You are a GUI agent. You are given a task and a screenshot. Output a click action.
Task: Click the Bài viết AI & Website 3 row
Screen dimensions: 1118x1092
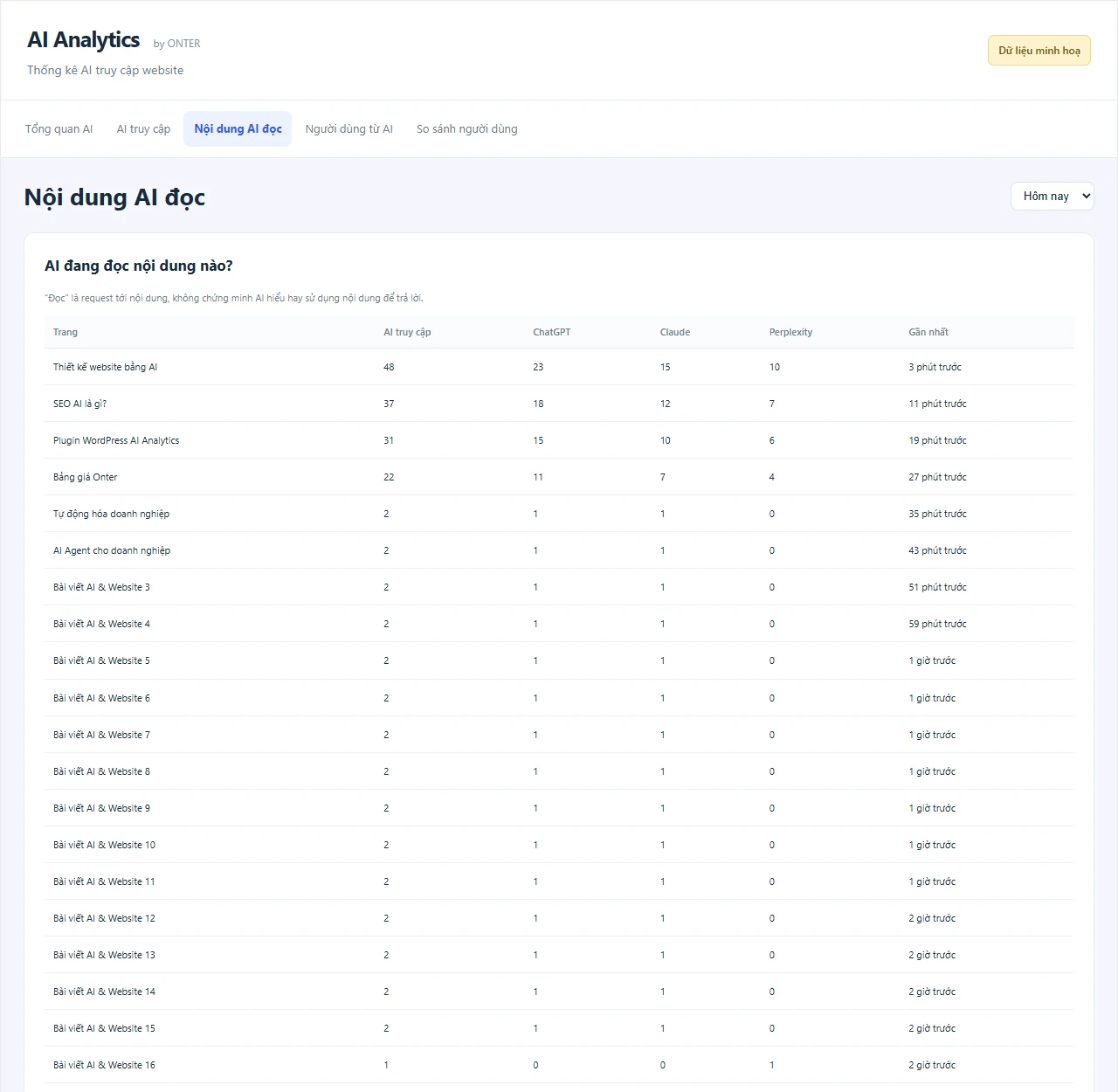click(559, 587)
